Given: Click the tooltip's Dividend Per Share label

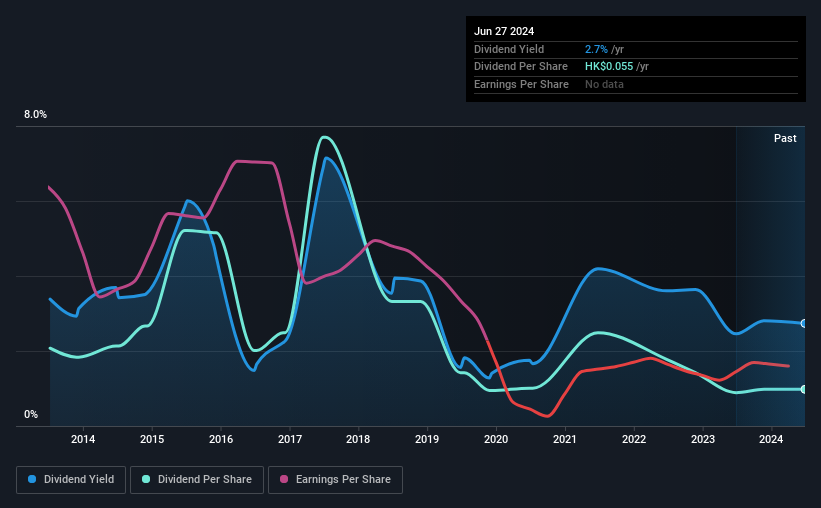Looking at the screenshot, I should [x=520, y=67].
